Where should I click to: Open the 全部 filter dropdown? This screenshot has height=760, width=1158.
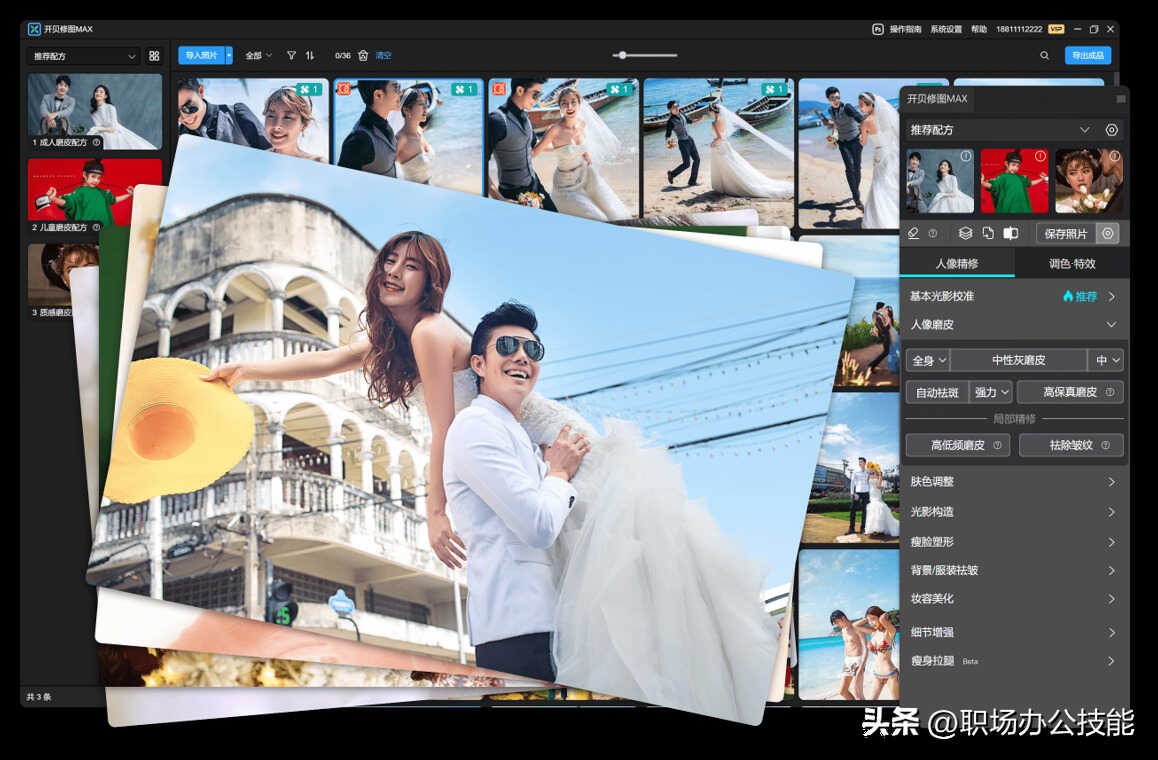258,55
